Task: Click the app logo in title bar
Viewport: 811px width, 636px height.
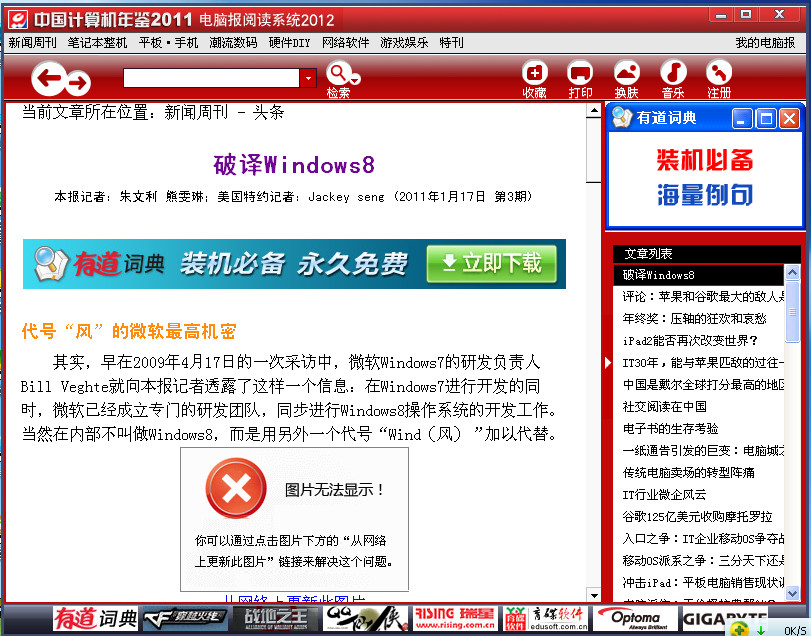Action: pyautogui.click(x=18, y=20)
